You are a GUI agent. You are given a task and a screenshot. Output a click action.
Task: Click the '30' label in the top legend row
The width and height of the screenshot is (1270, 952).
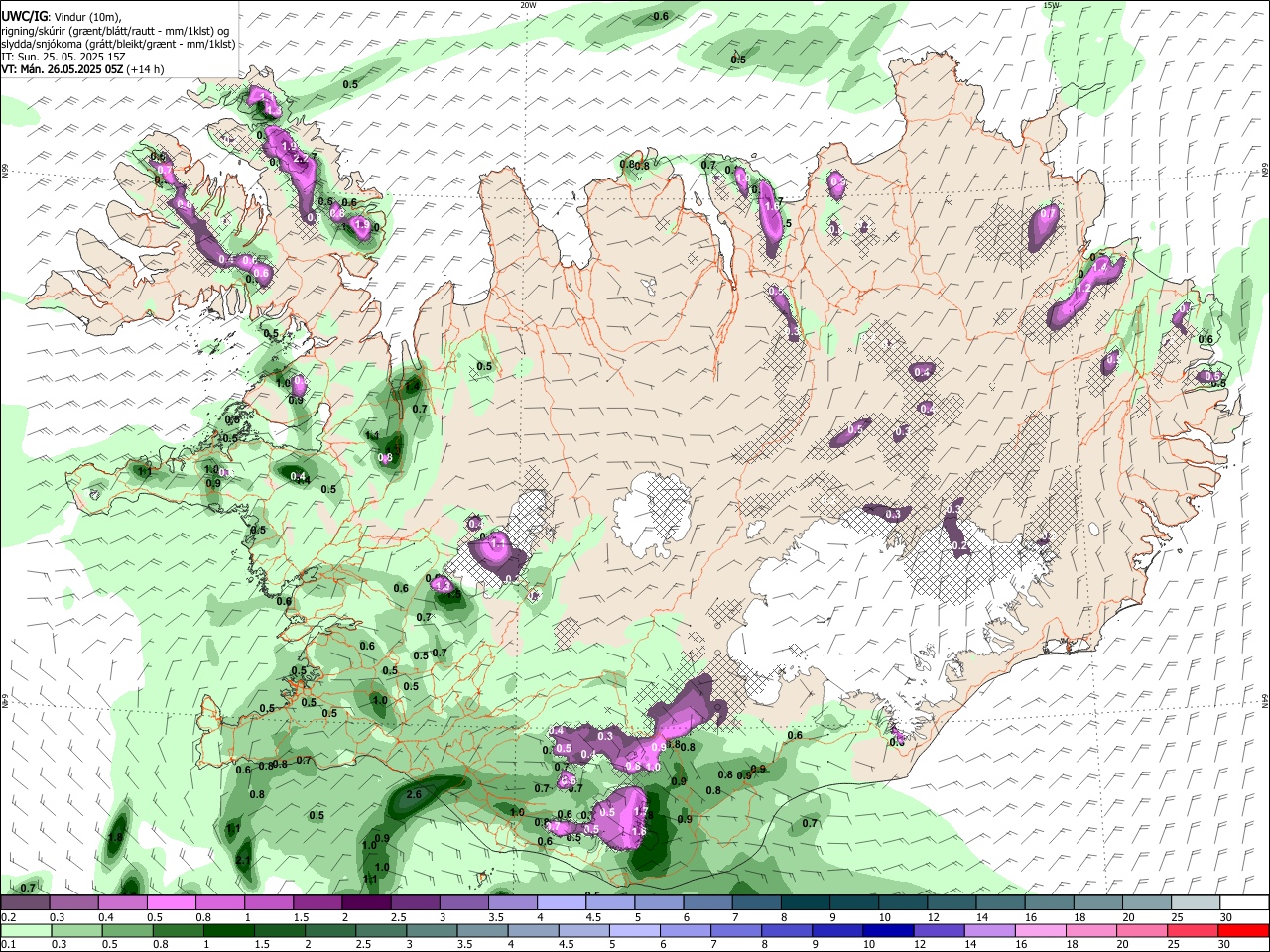pyautogui.click(x=1225, y=916)
